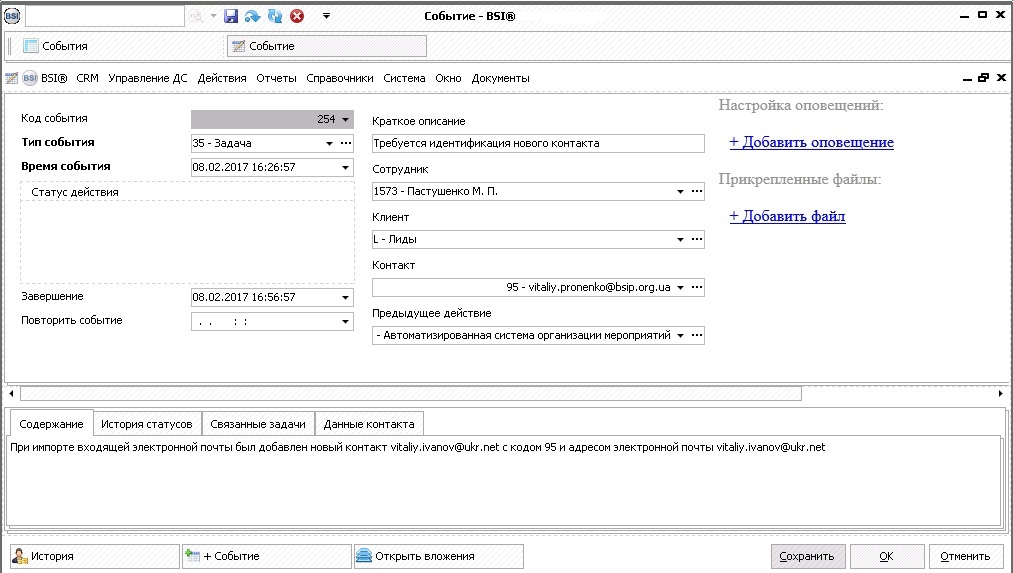The image size is (1013, 573).
Task: Click the ellipsis browse button beside Контакт
Action: [697, 287]
